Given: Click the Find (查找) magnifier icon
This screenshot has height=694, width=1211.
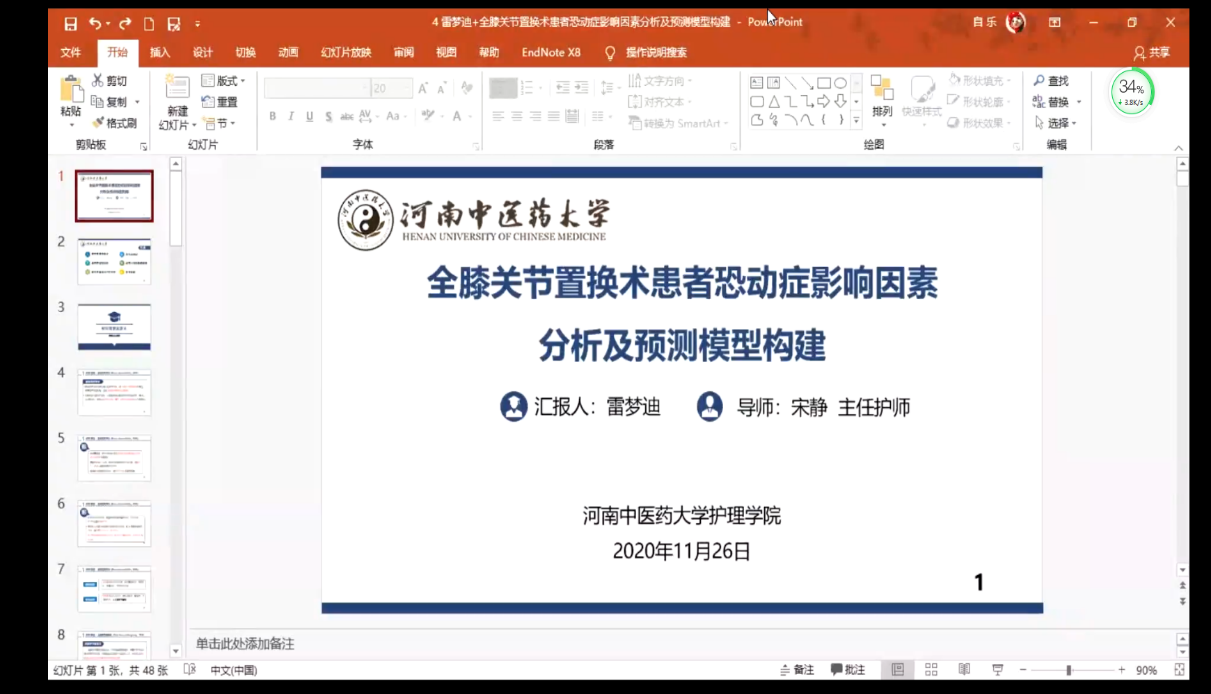Looking at the screenshot, I should tap(1040, 81).
